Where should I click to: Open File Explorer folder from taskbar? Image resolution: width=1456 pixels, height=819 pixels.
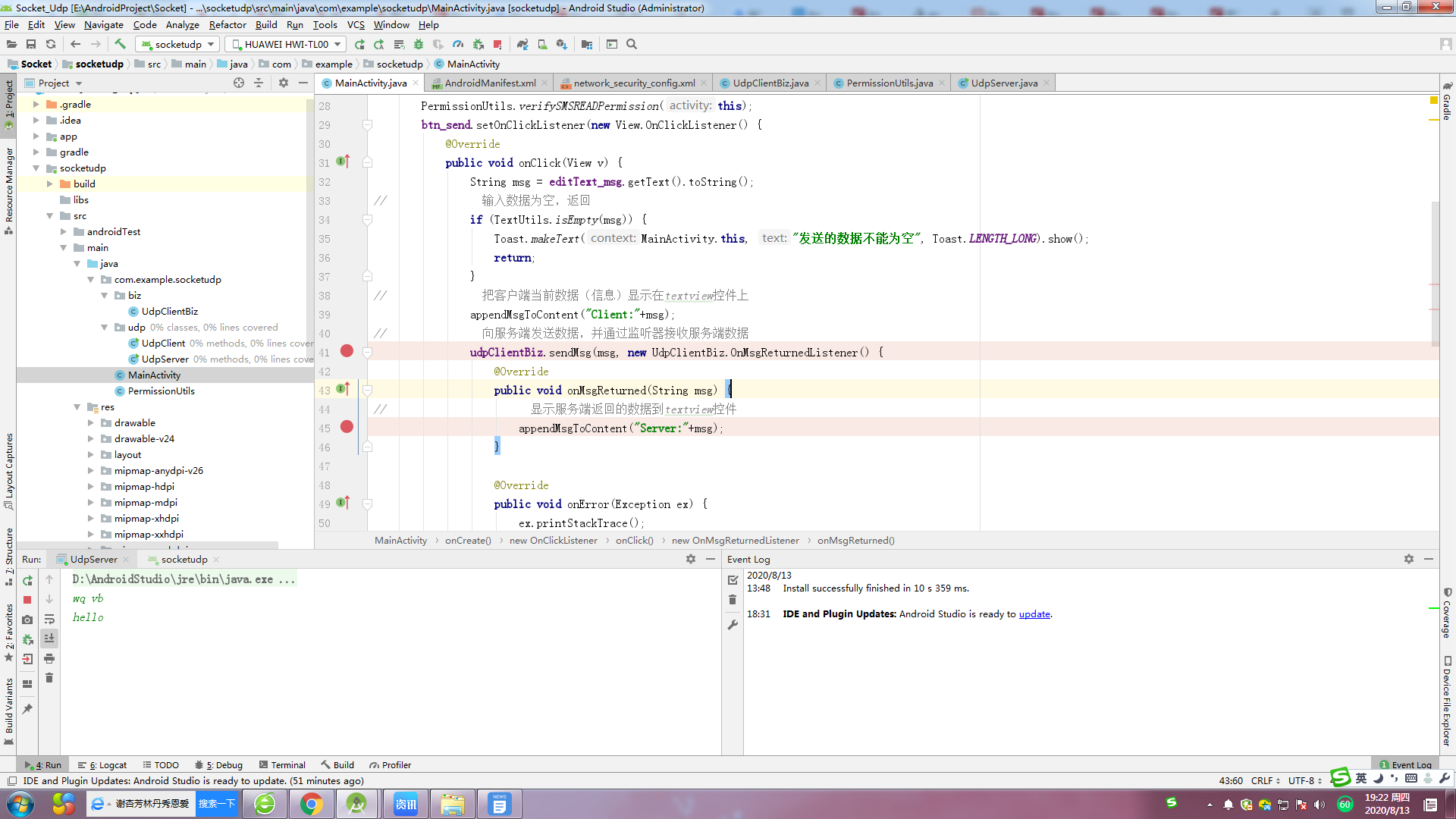point(453,804)
